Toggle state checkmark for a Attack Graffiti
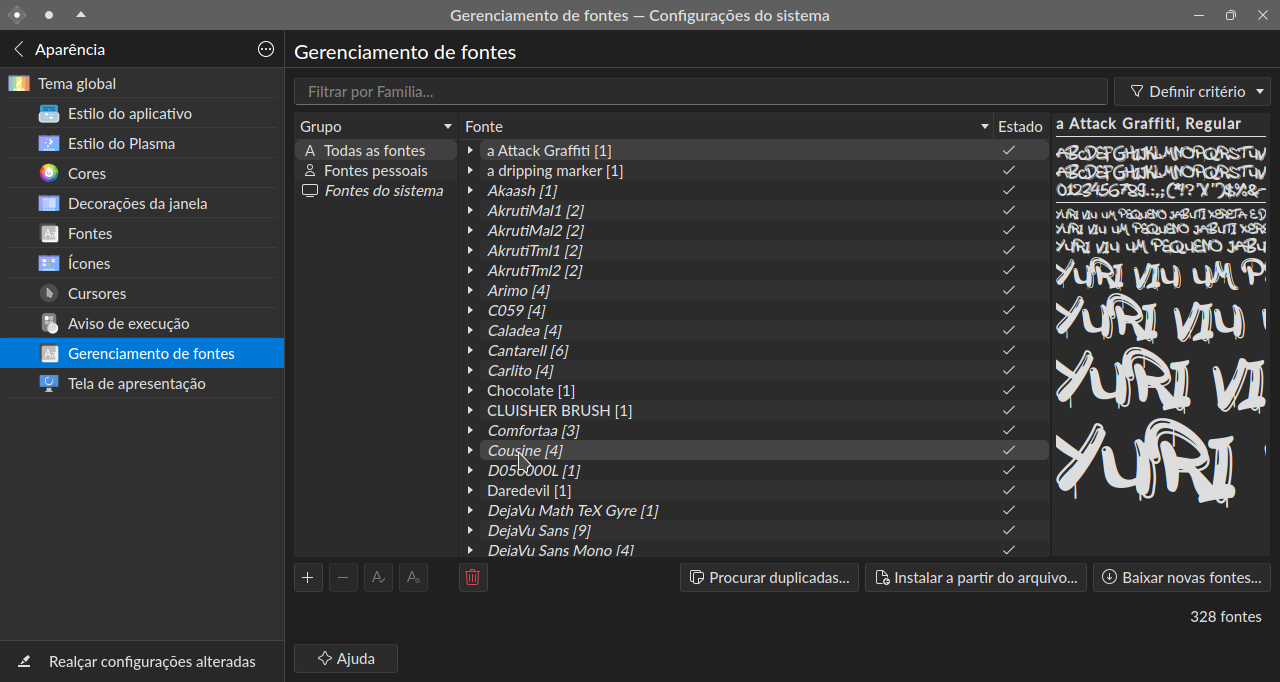 pyautogui.click(x=1009, y=151)
